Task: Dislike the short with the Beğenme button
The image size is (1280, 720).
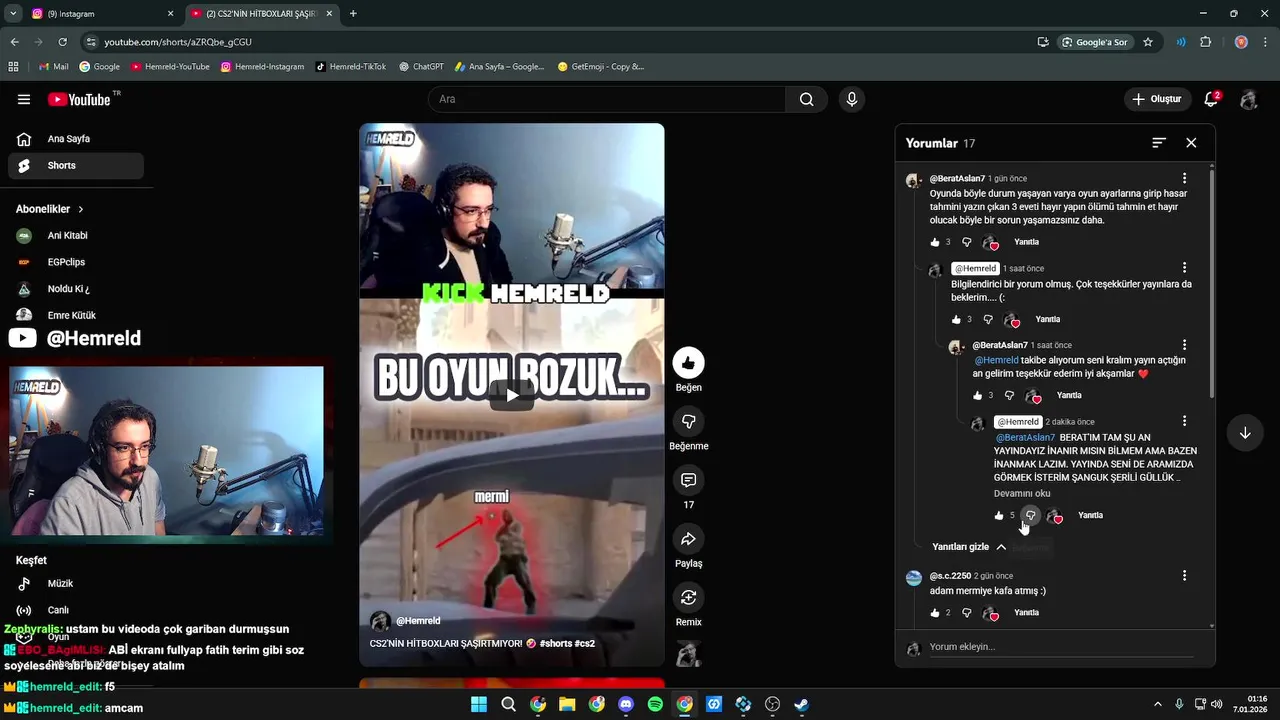Action: pos(688,422)
